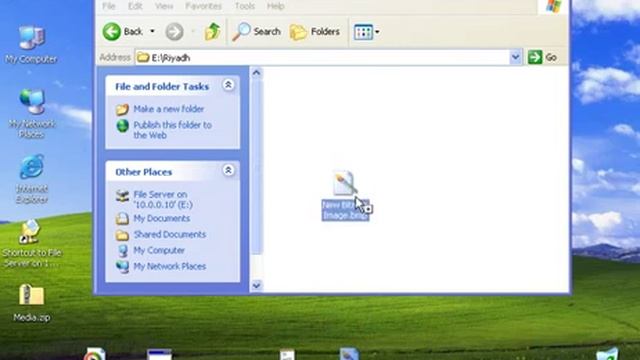
Task: Open the File menu
Action: [x=109, y=6]
